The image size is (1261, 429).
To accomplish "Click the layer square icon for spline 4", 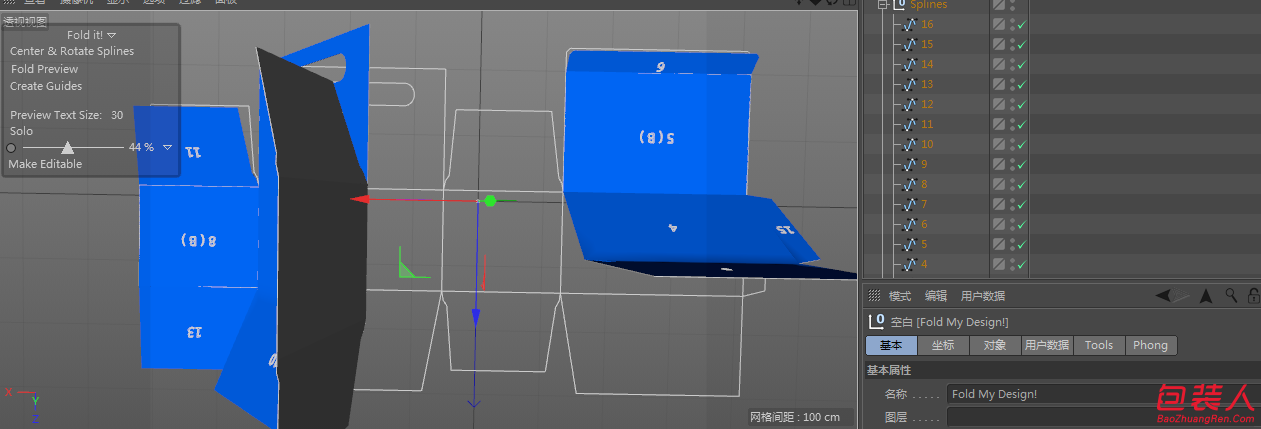I will [x=998, y=265].
